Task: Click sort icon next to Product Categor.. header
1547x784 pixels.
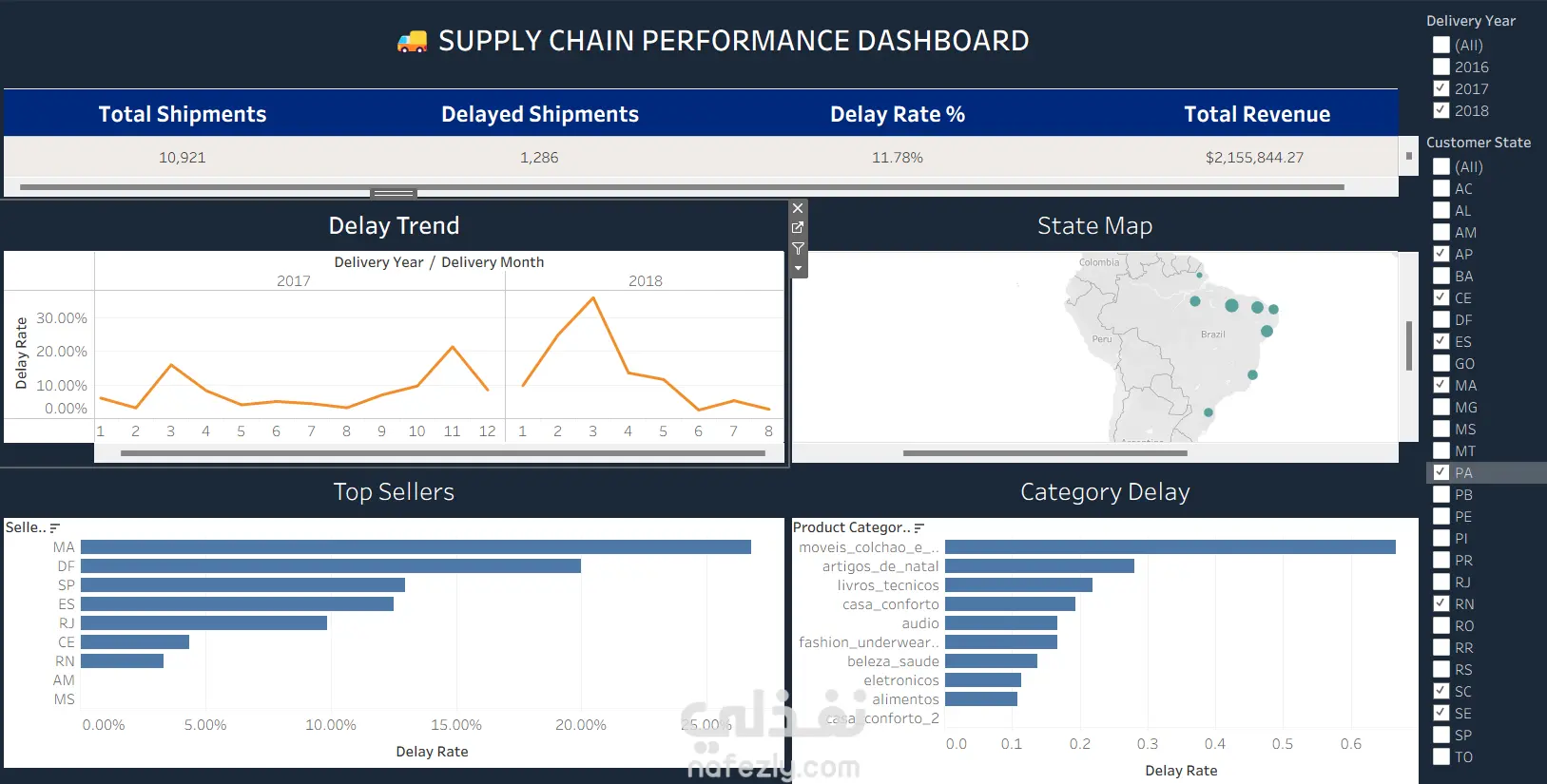Action: (919, 527)
